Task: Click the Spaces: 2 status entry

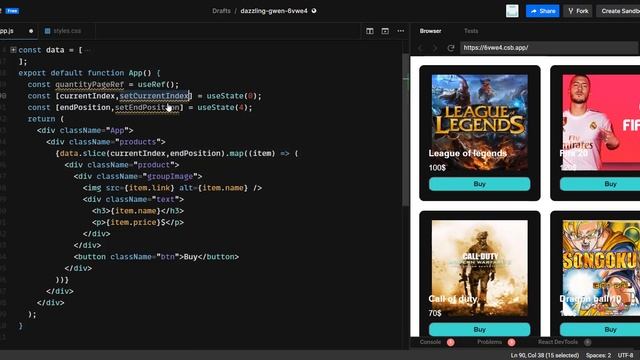Action: click(598, 355)
